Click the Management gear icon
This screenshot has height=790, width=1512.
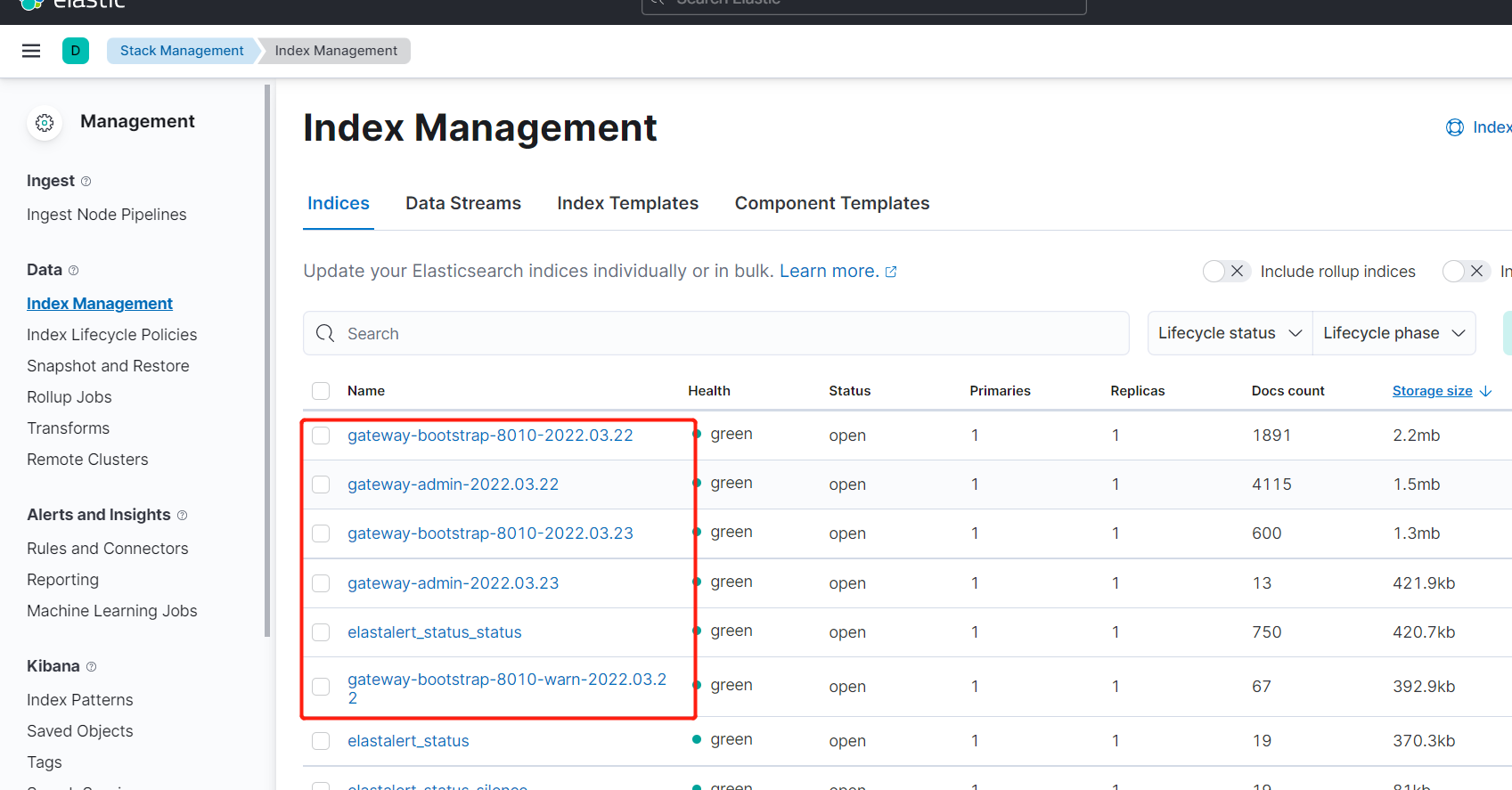(x=45, y=123)
